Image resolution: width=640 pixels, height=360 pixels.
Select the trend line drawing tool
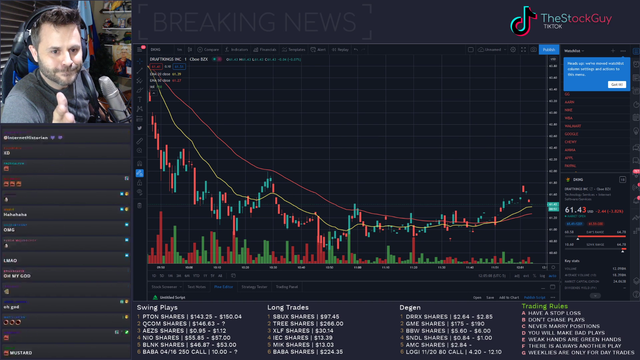[140, 71]
